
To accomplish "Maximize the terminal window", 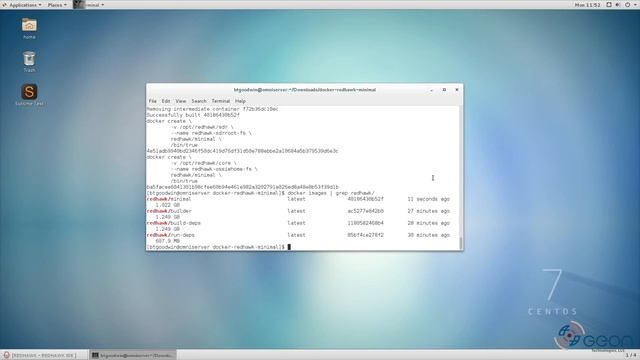I will point(444,90).
